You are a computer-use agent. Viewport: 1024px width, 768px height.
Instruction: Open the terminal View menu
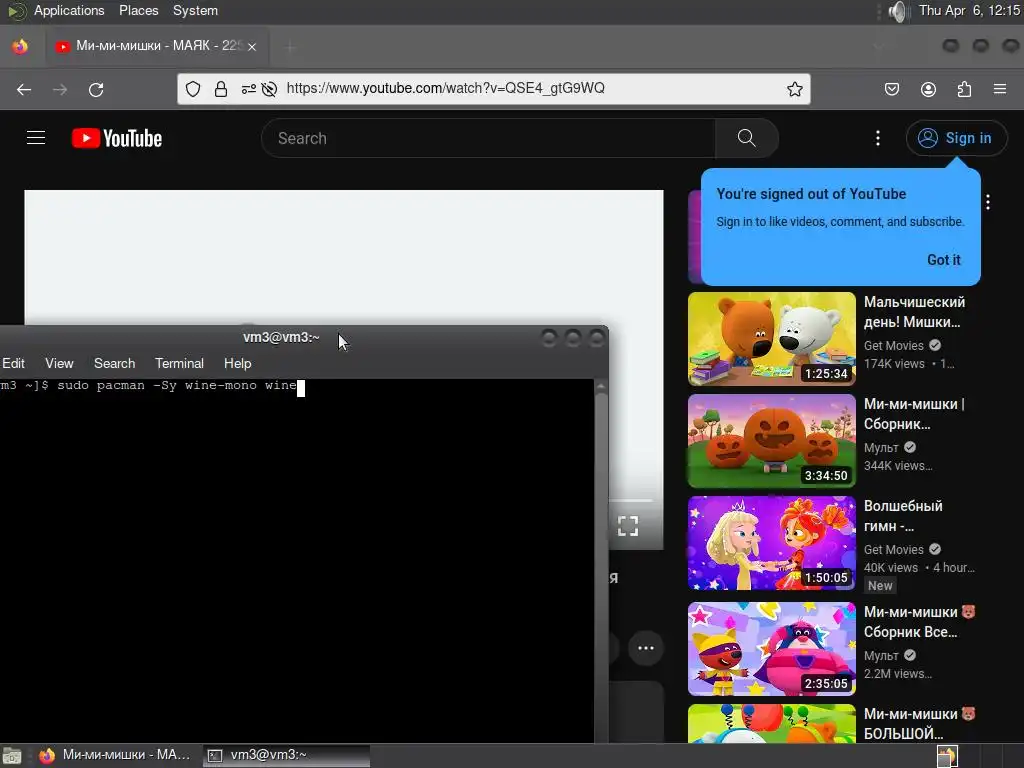tap(59, 363)
